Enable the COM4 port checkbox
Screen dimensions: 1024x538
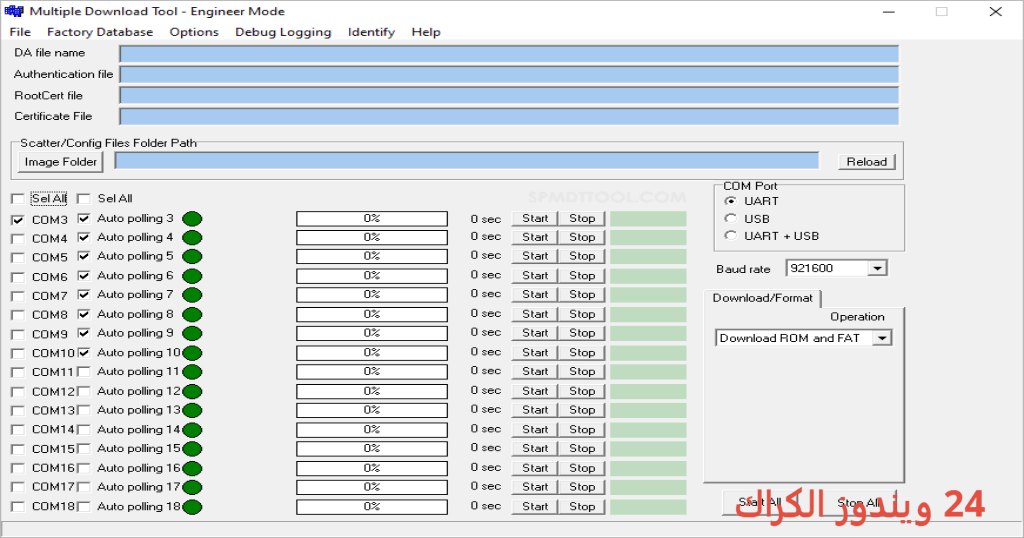pos(18,239)
